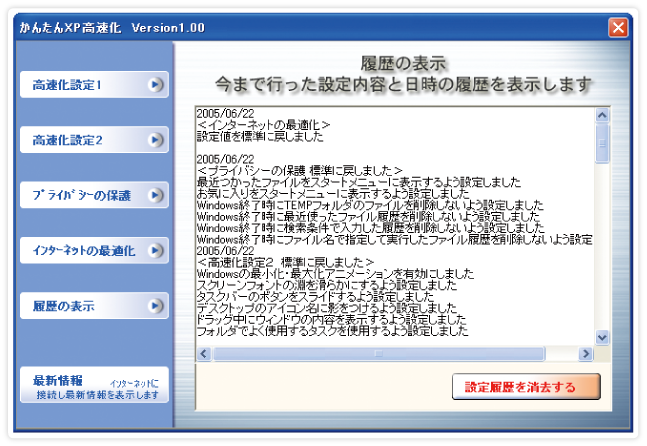The height and width of the screenshot is (446, 647).
Task: Click the horizontal scrollbar thumb
Action: tap(379, 354)
